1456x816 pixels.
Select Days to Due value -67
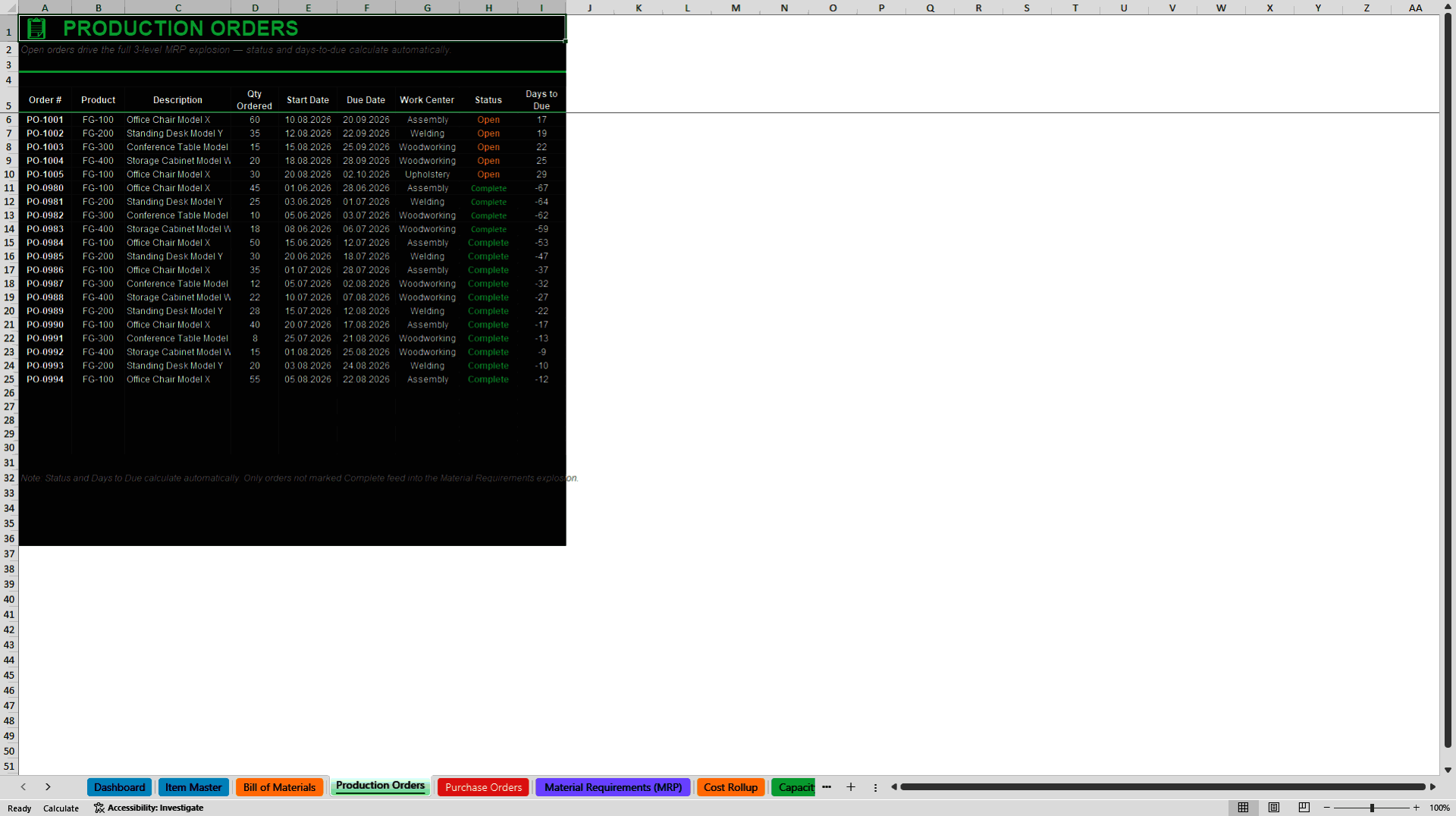coord(541,188)
